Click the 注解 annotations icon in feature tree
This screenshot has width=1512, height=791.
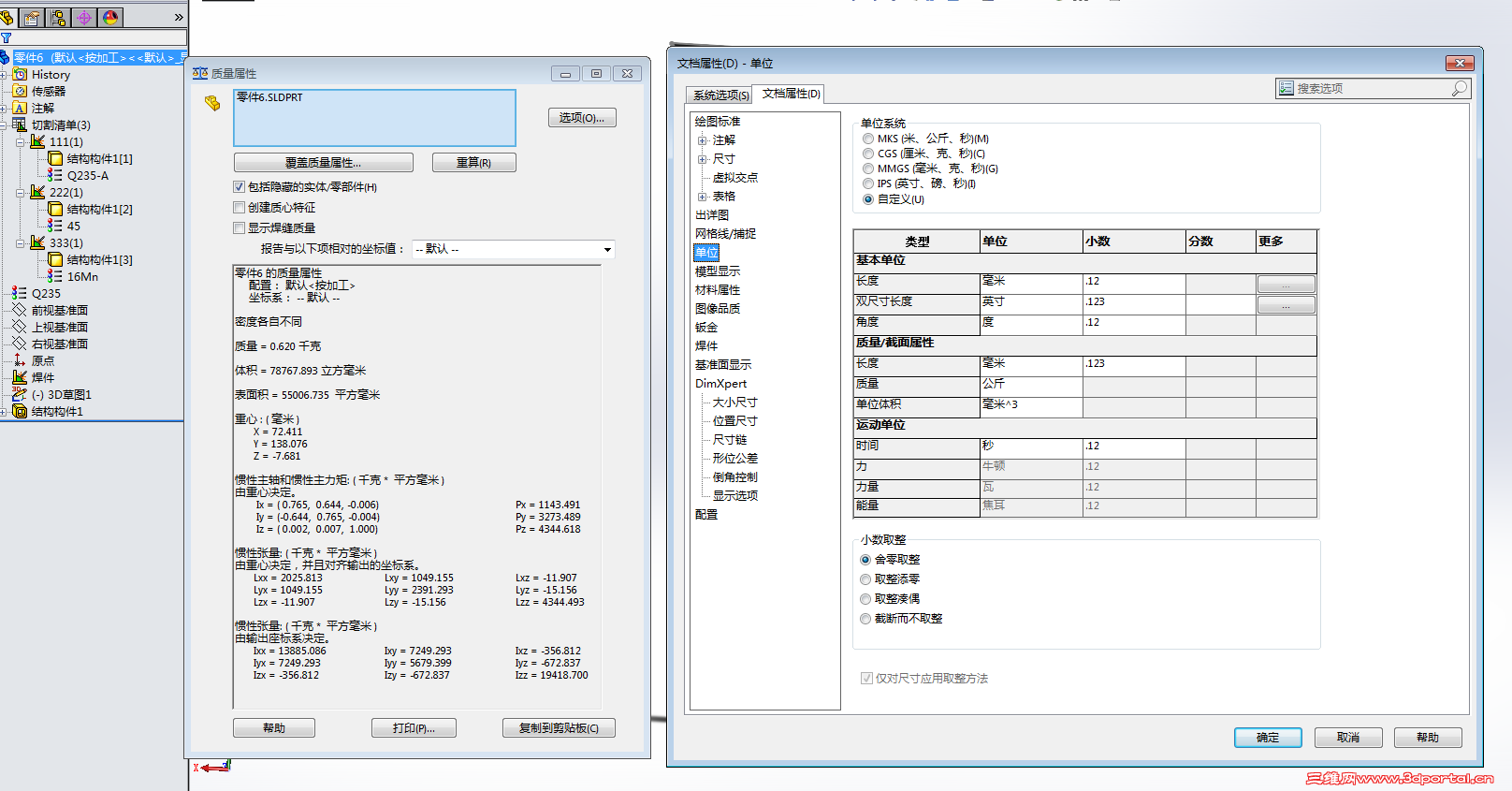pyautogui.click(x=20, y=108)
